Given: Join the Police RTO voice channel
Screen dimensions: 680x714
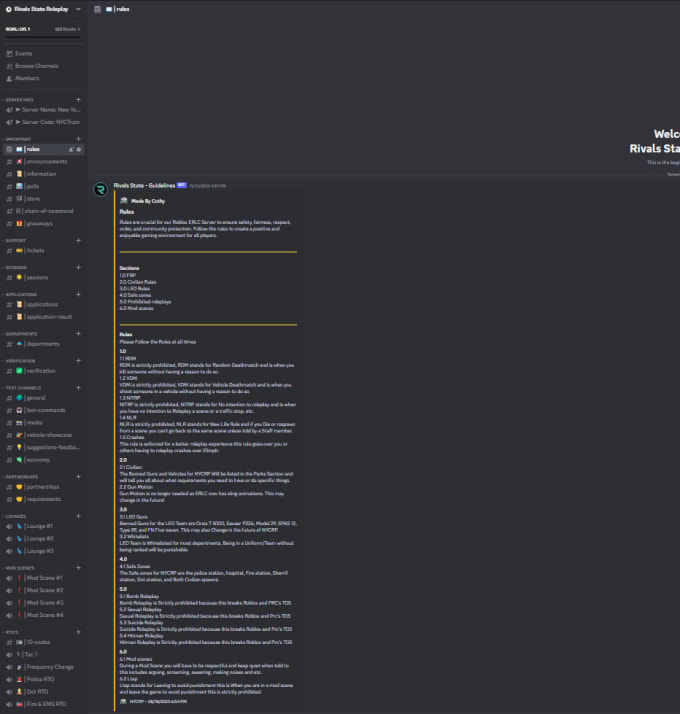Looking at the screenshot, I should tap(43, 679).
